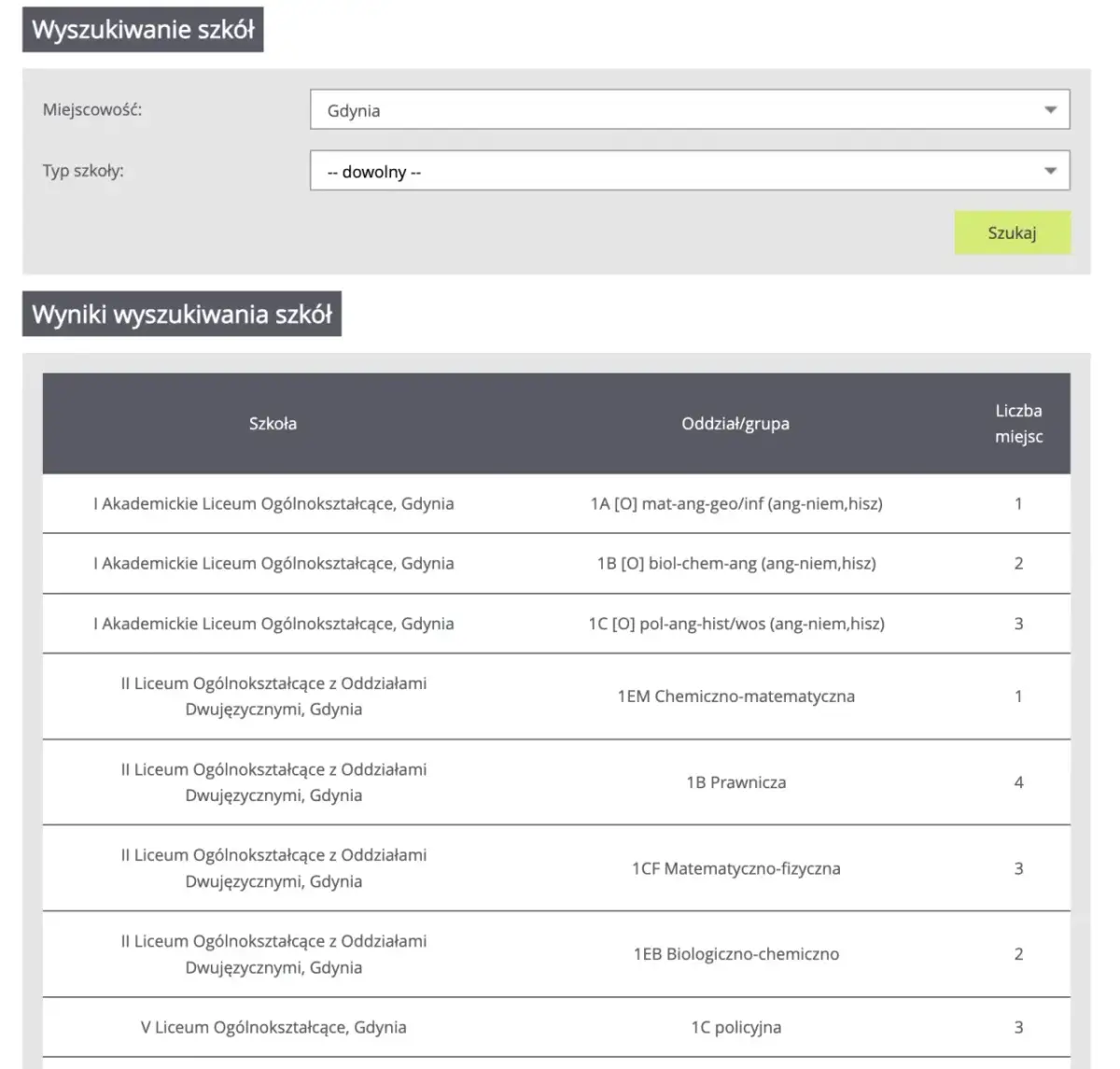1120x1069 pixels.
Task: Select the 1B biol-chem-ang class entry
Action: (735, 564)
